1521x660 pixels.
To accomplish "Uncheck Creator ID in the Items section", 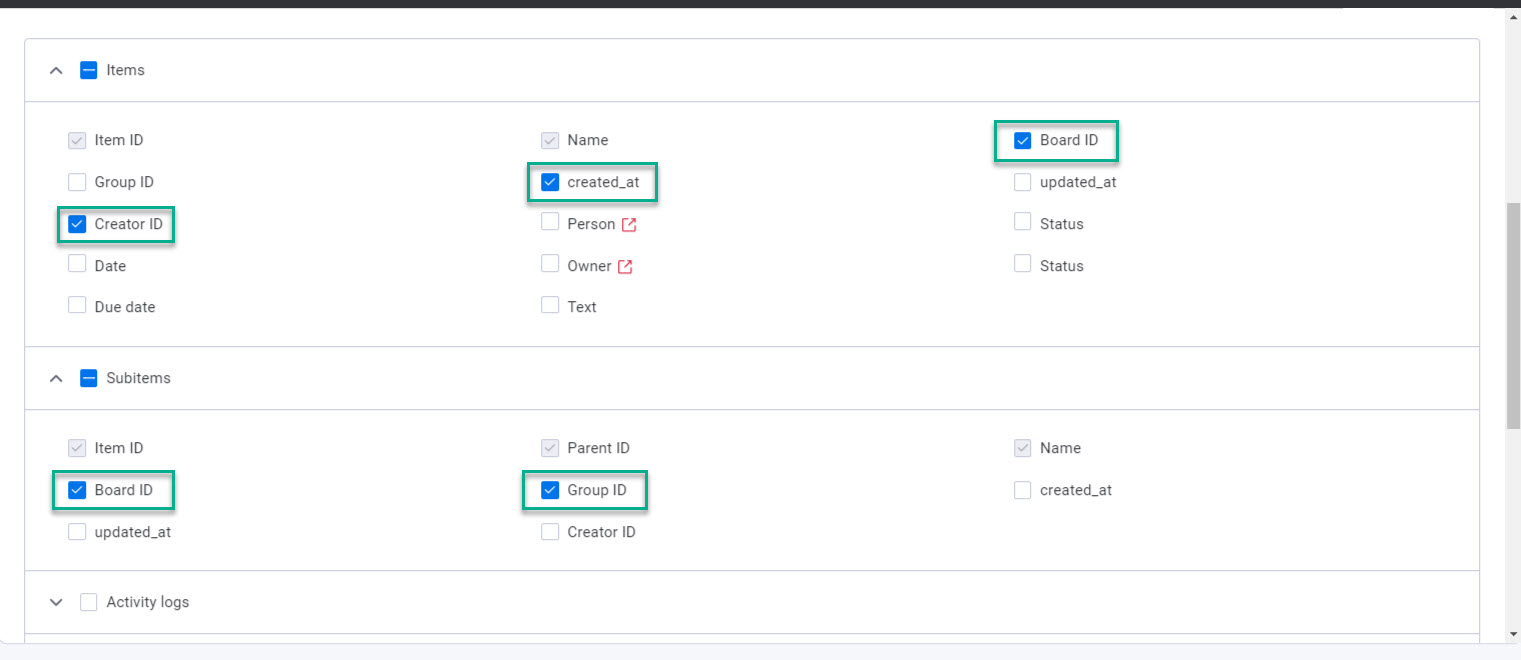I will click(77, 225).
